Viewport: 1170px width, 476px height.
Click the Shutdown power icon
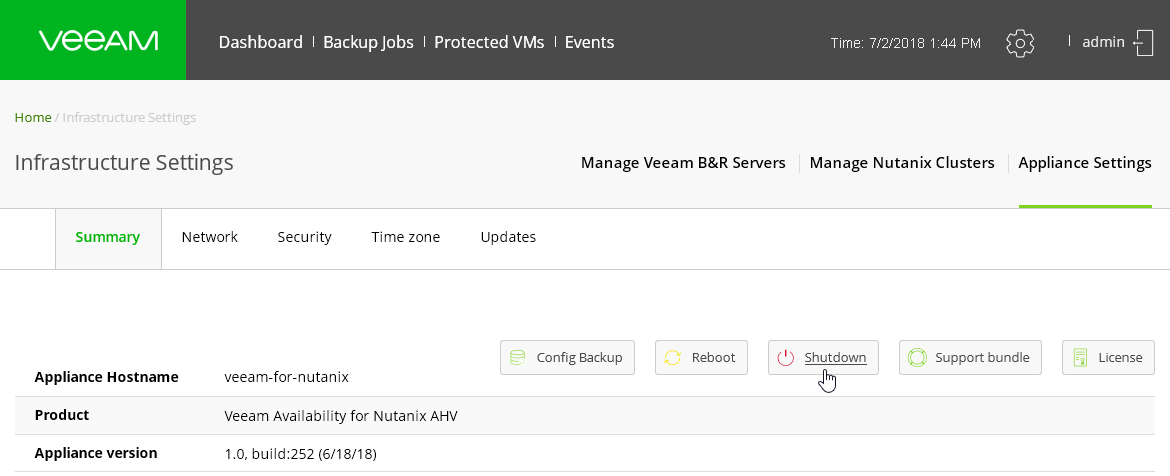(x=786, y=357)
